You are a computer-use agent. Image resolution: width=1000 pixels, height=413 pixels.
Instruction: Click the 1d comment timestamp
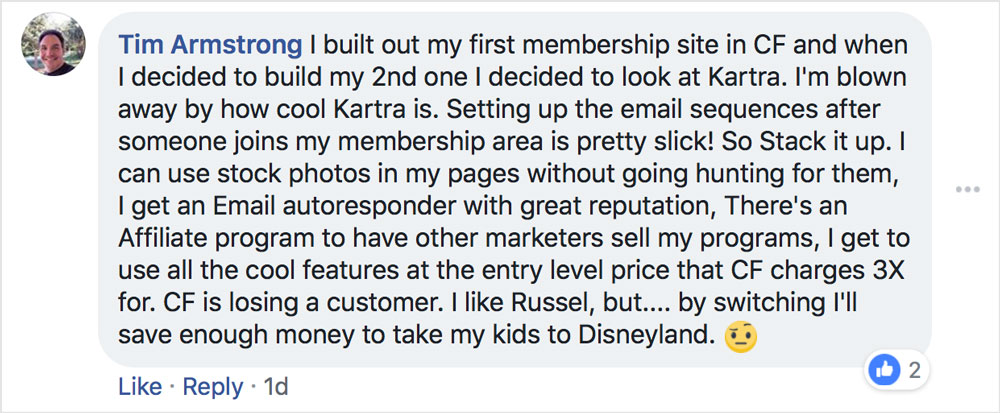pos(276,386)
